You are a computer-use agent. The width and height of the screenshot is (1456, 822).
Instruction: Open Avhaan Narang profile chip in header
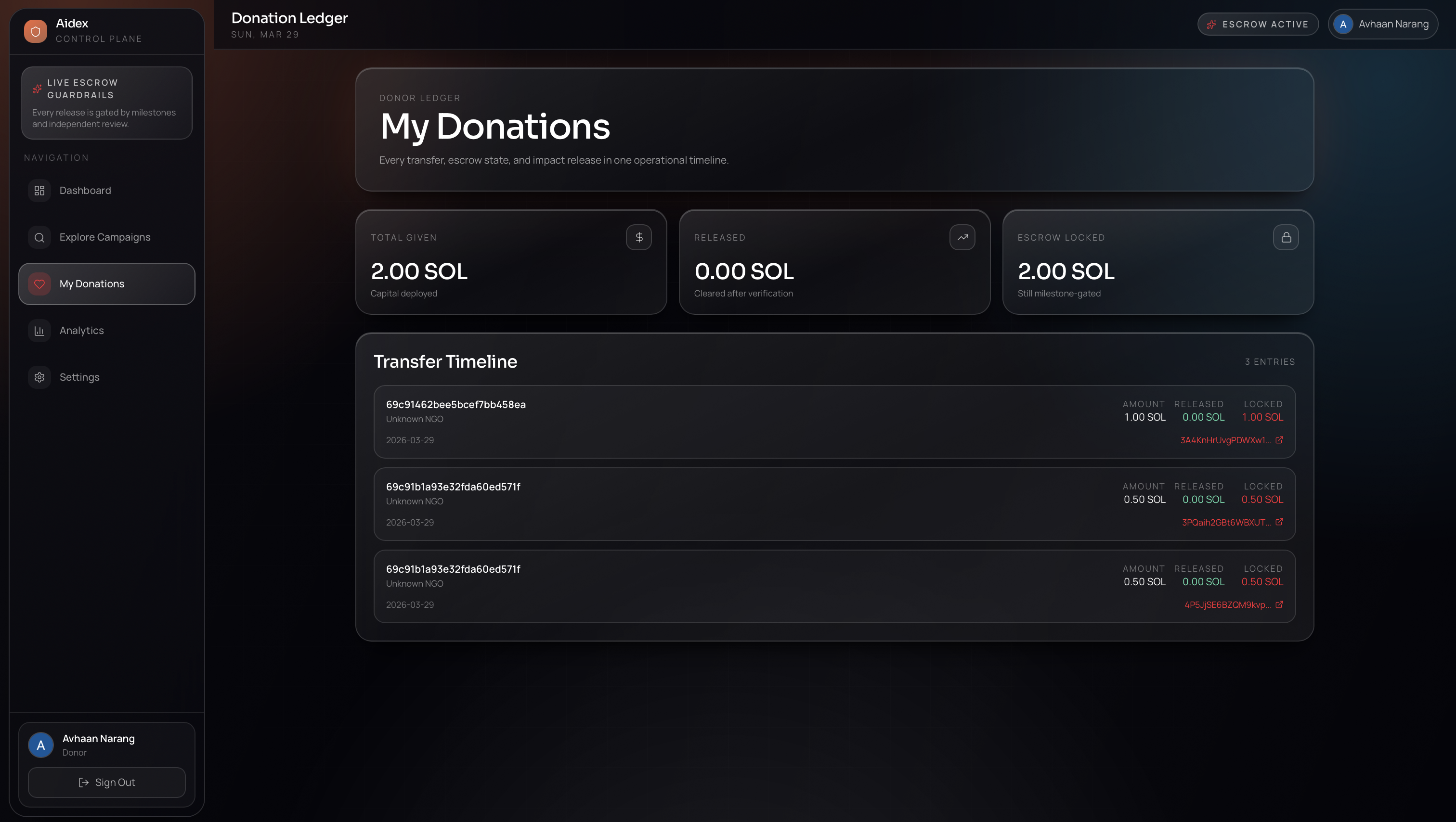[1383, 24]
